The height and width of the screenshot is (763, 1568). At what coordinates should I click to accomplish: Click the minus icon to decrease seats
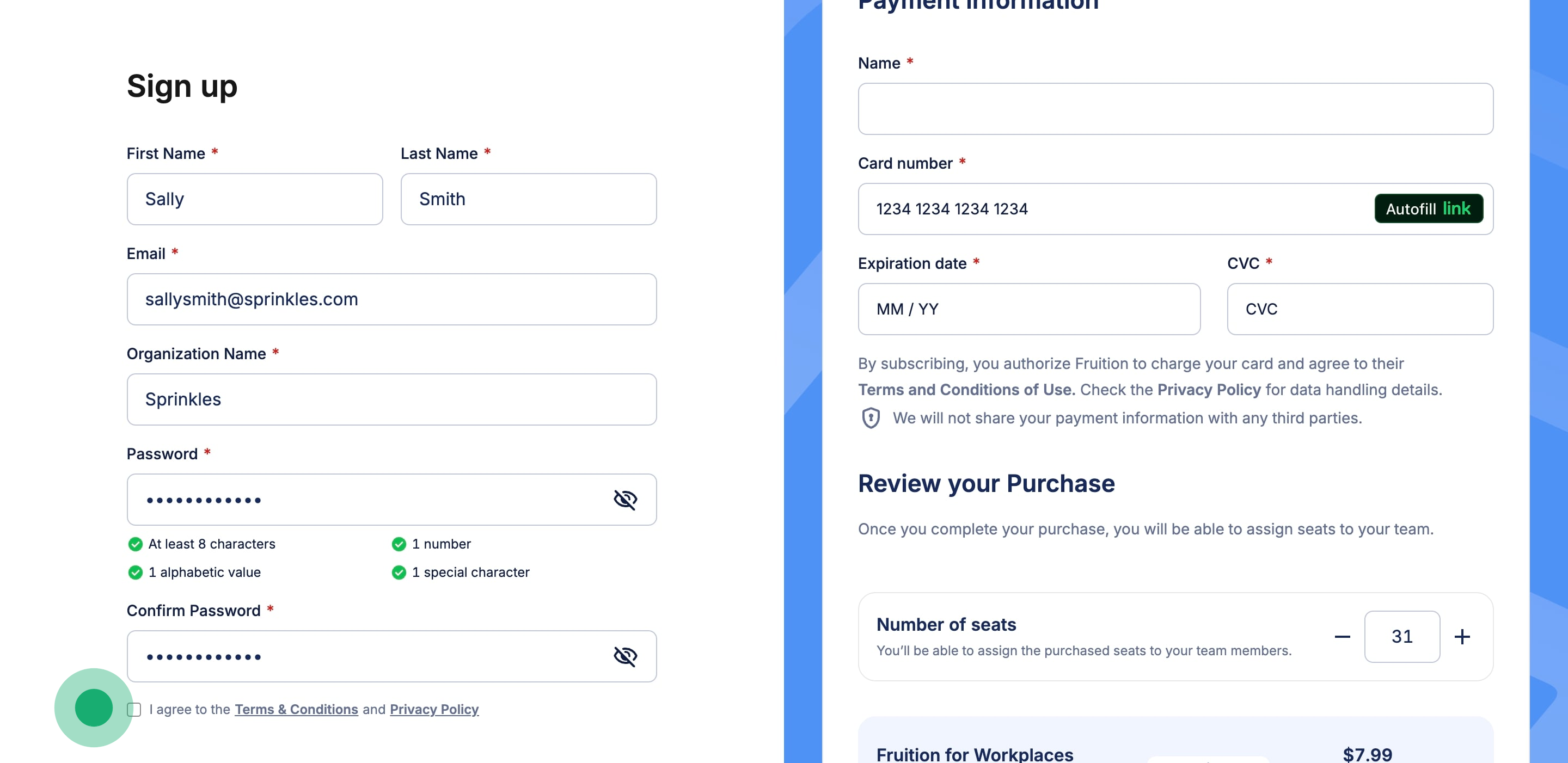[x=1342, y=636]
